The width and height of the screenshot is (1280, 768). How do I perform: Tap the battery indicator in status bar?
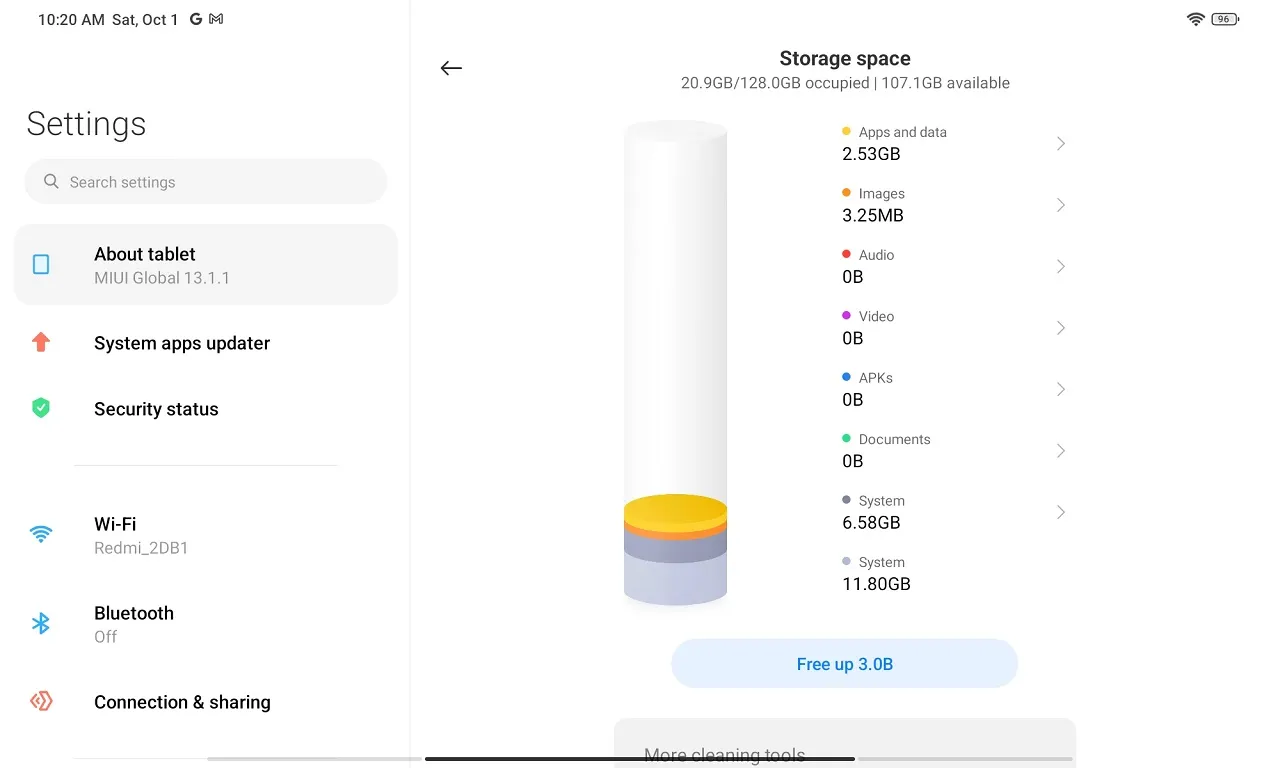pos(1225,19)
